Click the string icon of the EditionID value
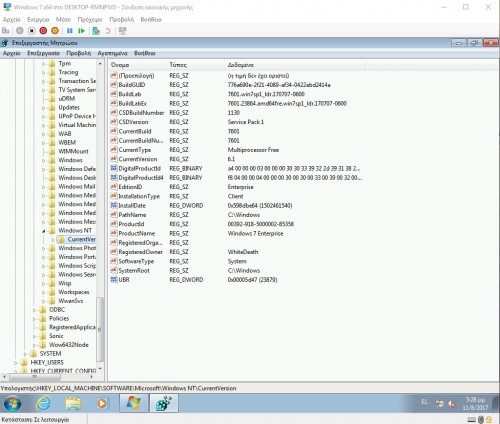This screenshot has height=424, width=500. tap(114, 187)
